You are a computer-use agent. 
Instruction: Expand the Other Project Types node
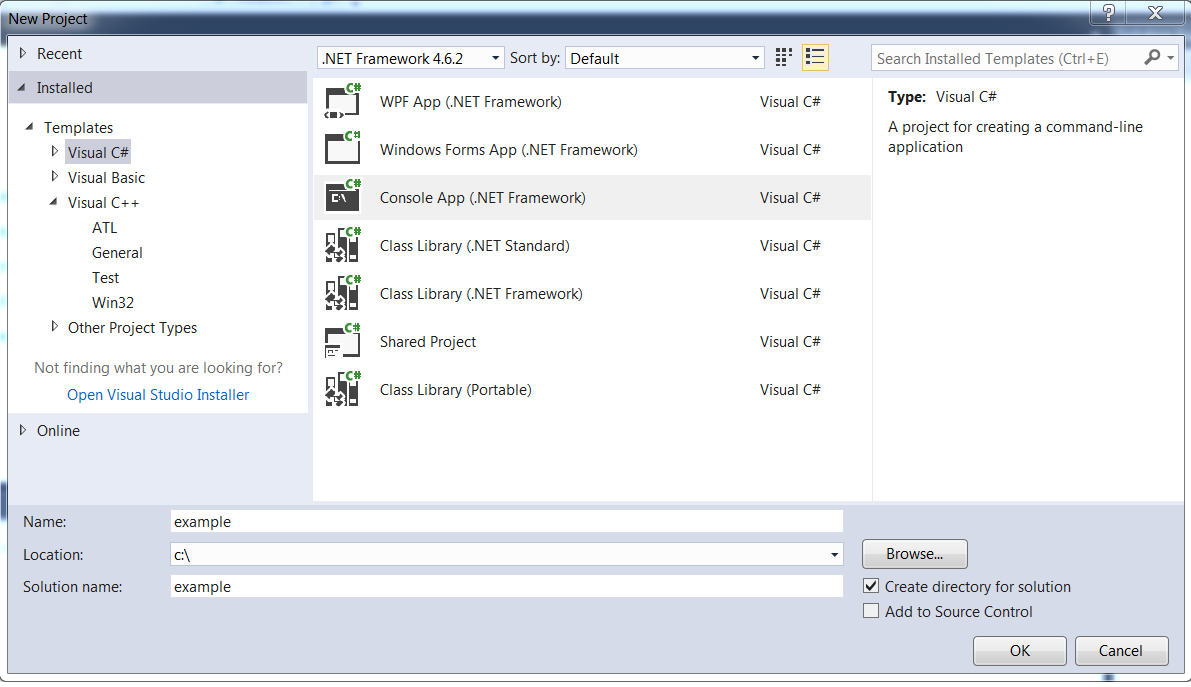point(54,326)
